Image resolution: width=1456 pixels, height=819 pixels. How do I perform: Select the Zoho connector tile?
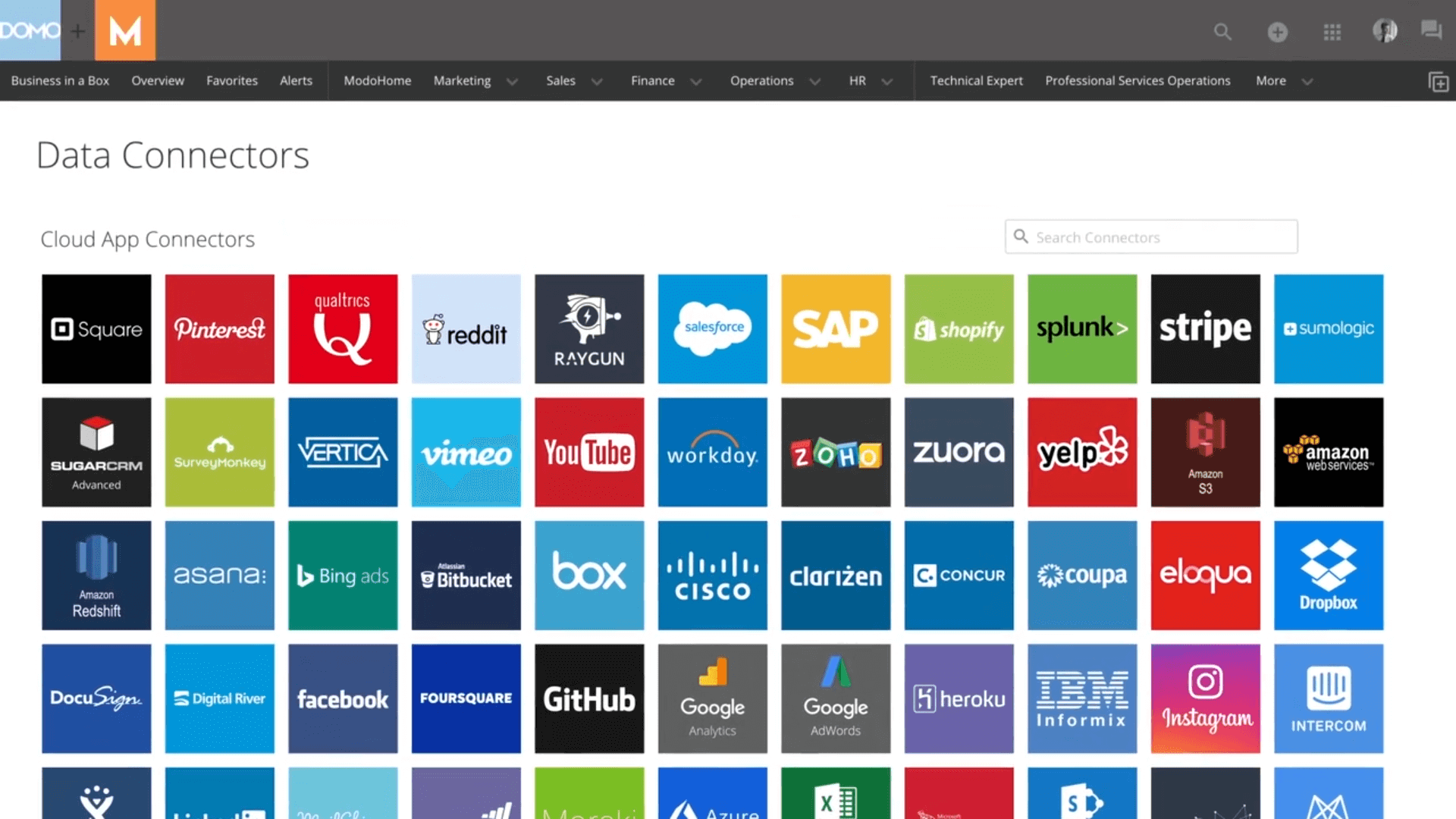click(836, 452)
